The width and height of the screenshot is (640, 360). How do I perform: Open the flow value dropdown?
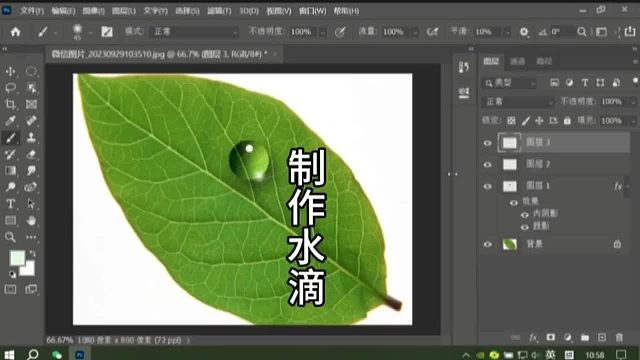tap(415, 32)
